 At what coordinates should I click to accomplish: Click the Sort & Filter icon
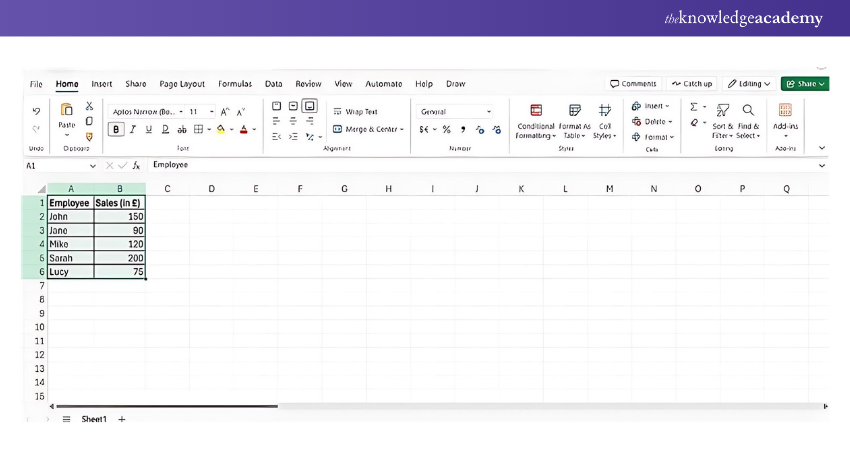tap(722, 110)
